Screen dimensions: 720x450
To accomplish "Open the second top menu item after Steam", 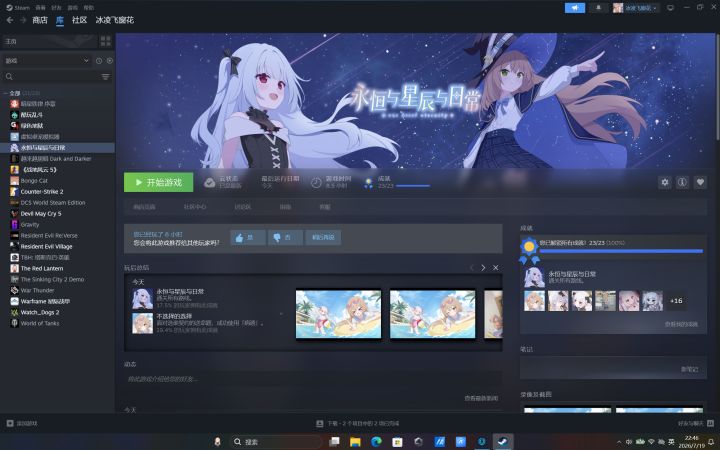I will point(40,7).
